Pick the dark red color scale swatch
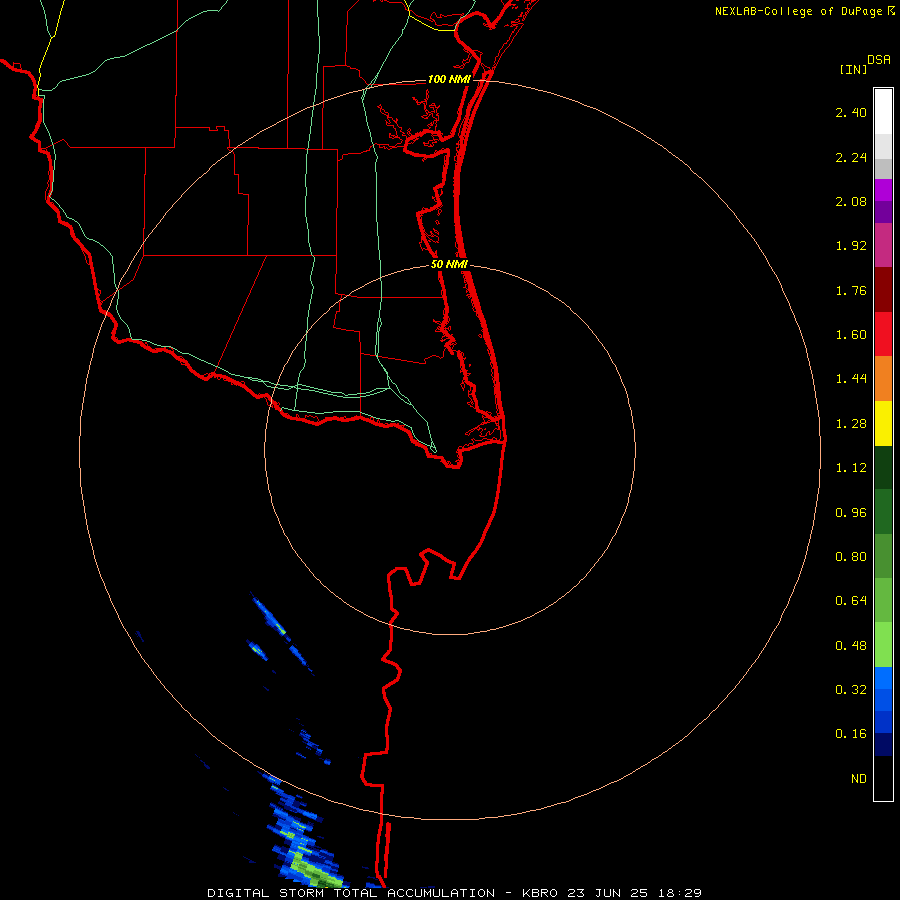Viewport: 900px width, 900px height. [x=883, y=290]
